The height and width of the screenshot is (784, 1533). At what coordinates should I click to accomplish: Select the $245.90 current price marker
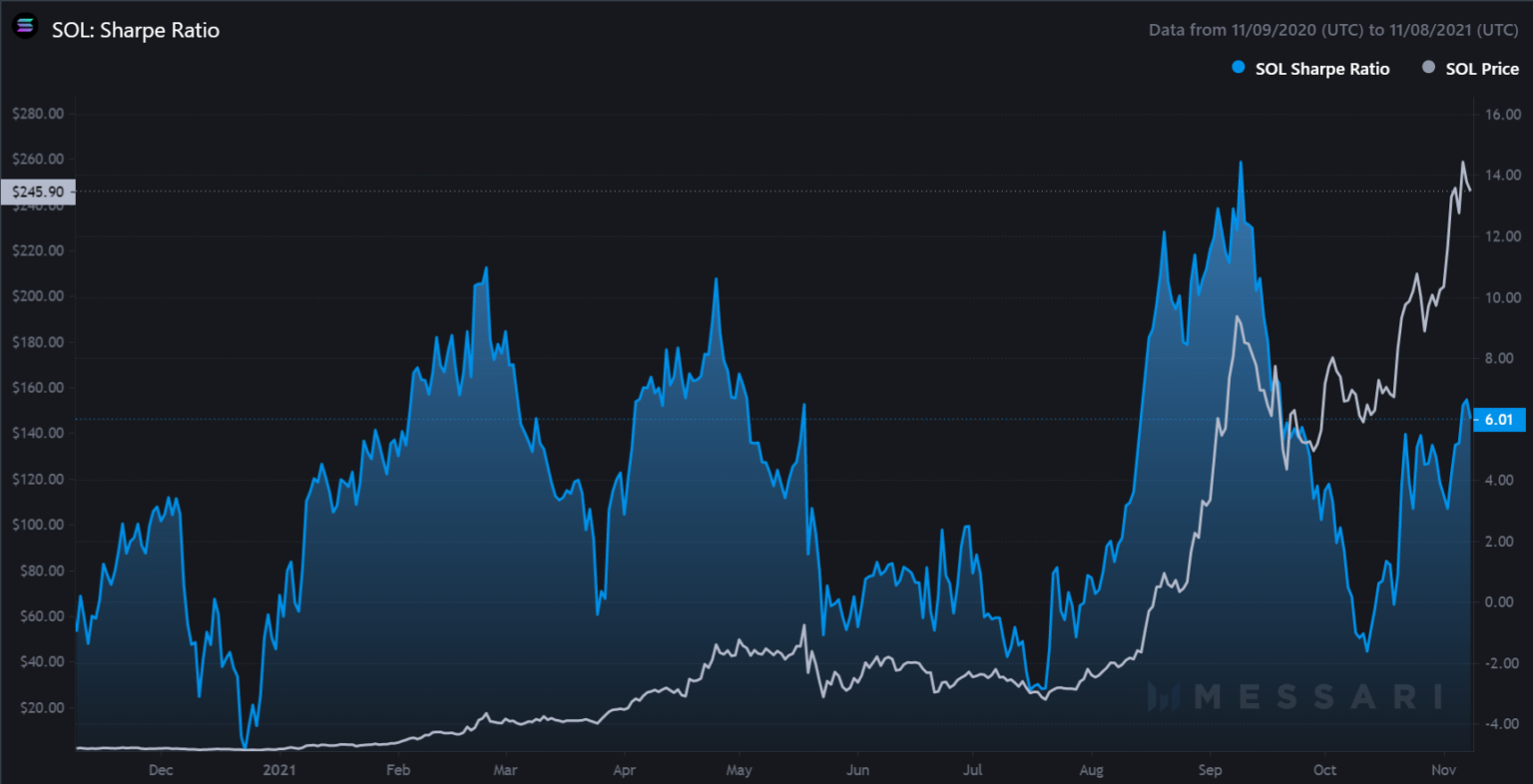coord(38,192)
